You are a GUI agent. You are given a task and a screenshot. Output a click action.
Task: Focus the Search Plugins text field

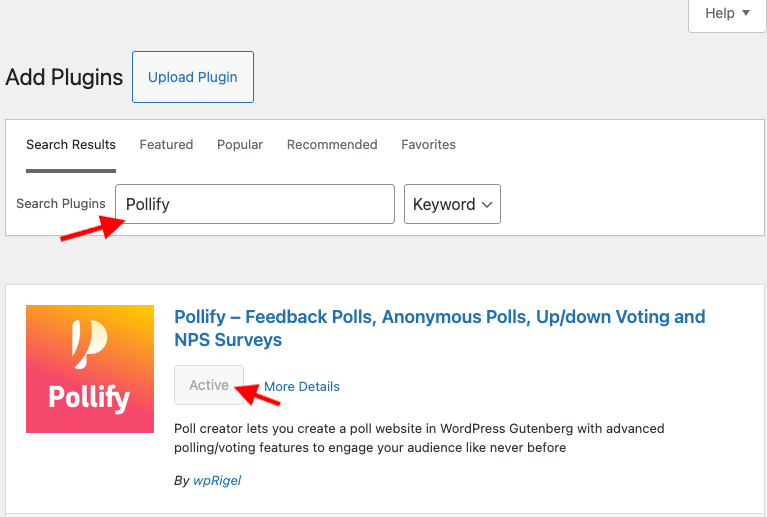pos(255,204)
